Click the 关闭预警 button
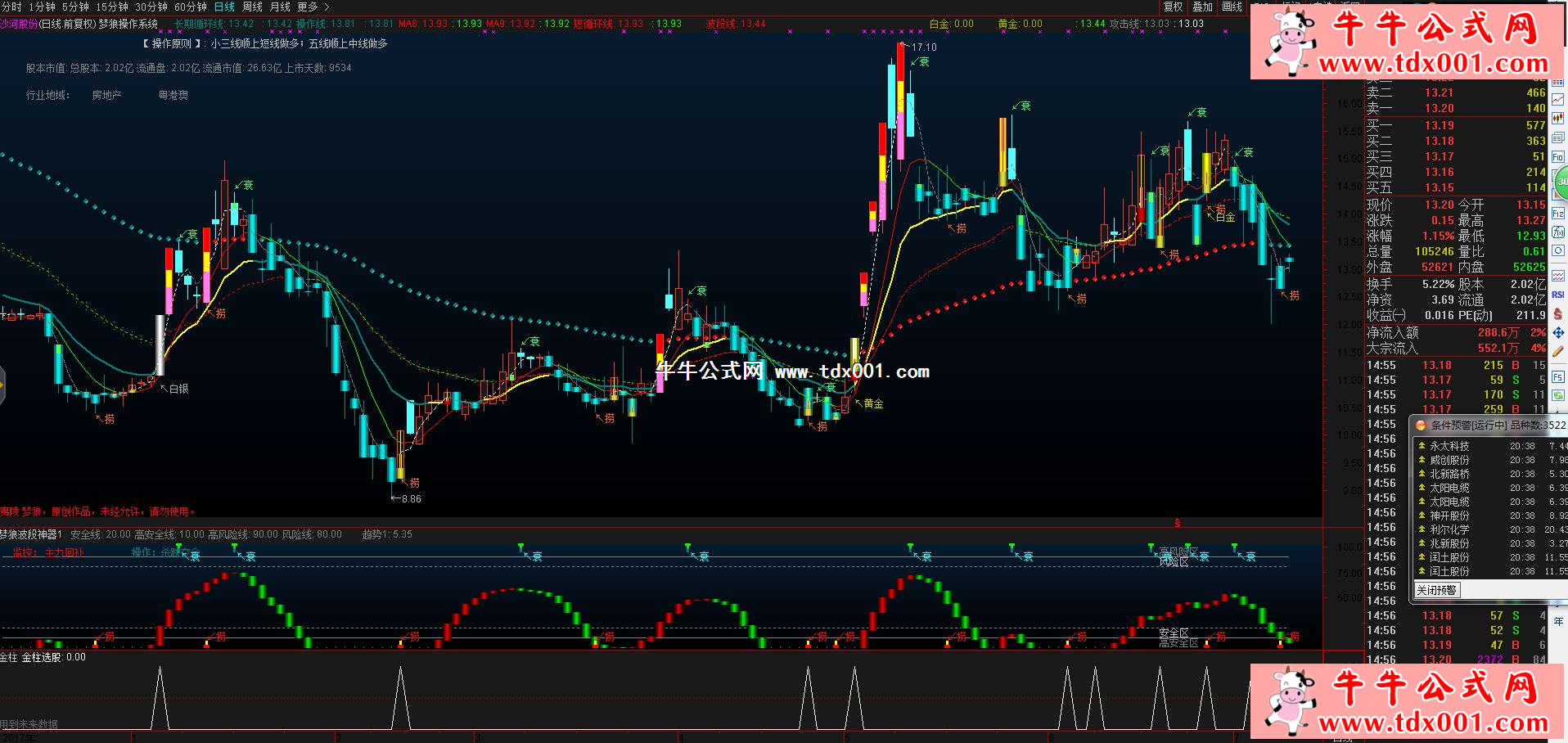1568x743 pixels. (1437, 590)
